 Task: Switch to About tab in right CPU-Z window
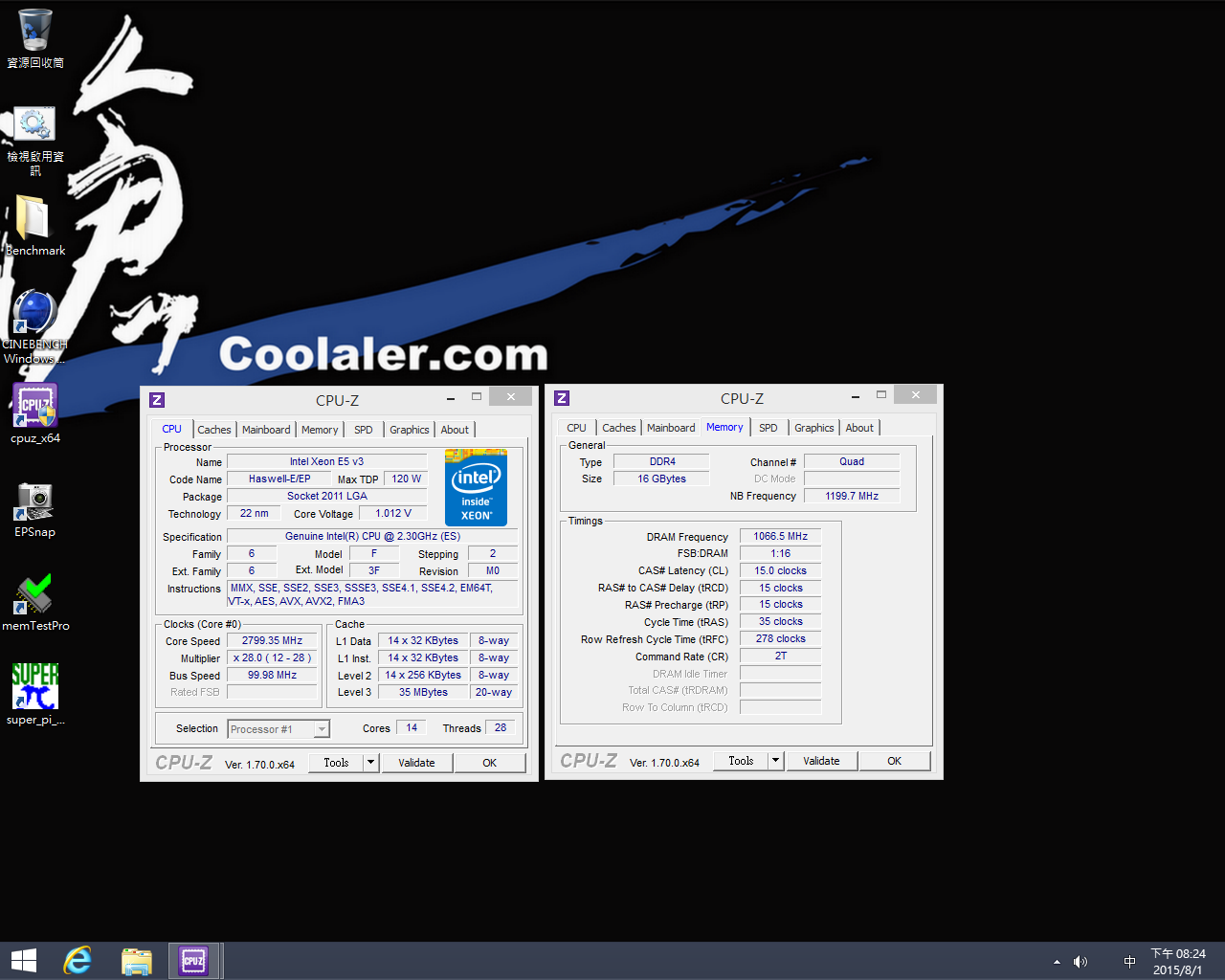(859, 428)
